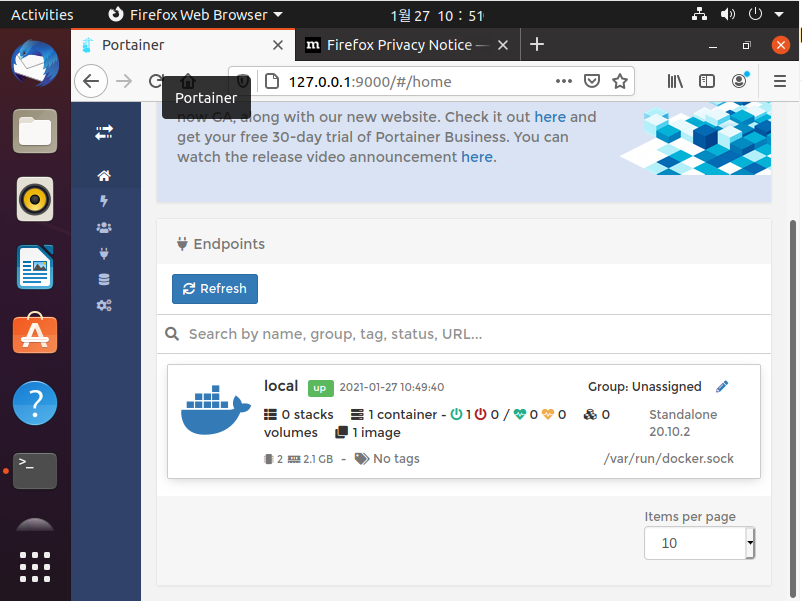Open the network status tray icon
This screenshot has height=601, width=802.
click(x=699, y=14)
